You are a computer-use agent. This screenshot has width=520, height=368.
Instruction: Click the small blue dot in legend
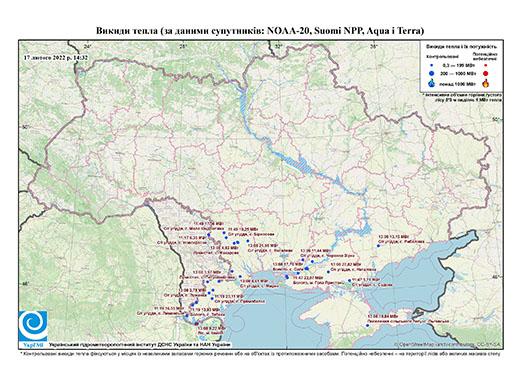(432, 66)
